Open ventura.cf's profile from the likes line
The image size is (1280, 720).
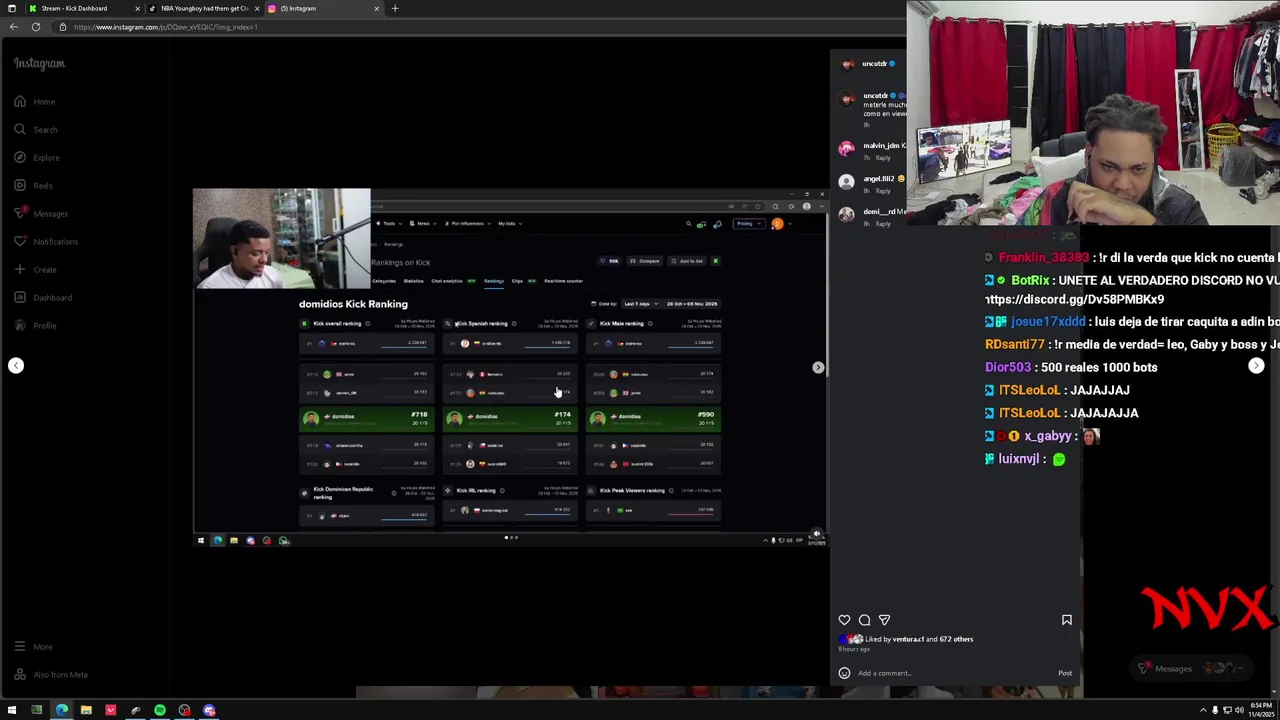[908, 639]
